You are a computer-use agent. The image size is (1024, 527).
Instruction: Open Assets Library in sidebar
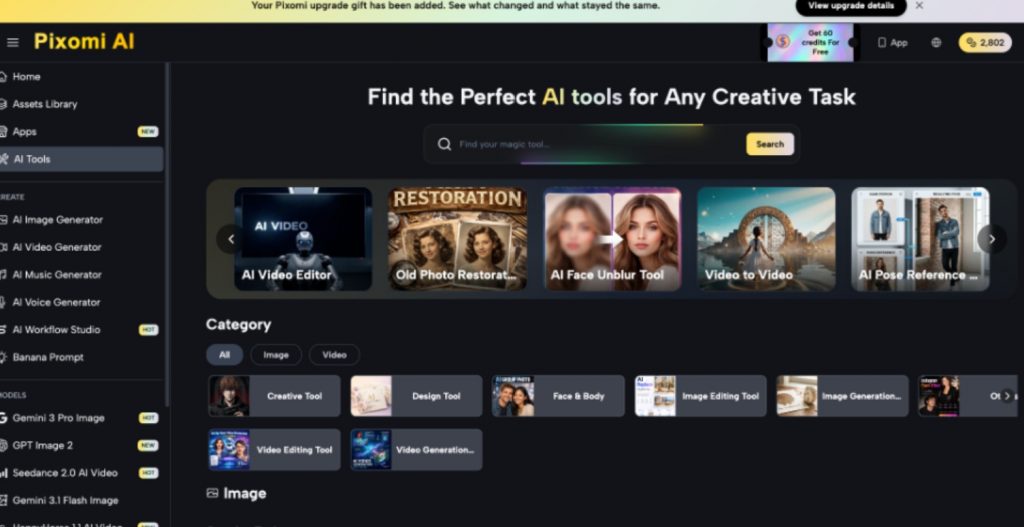[x=82, y=104]
